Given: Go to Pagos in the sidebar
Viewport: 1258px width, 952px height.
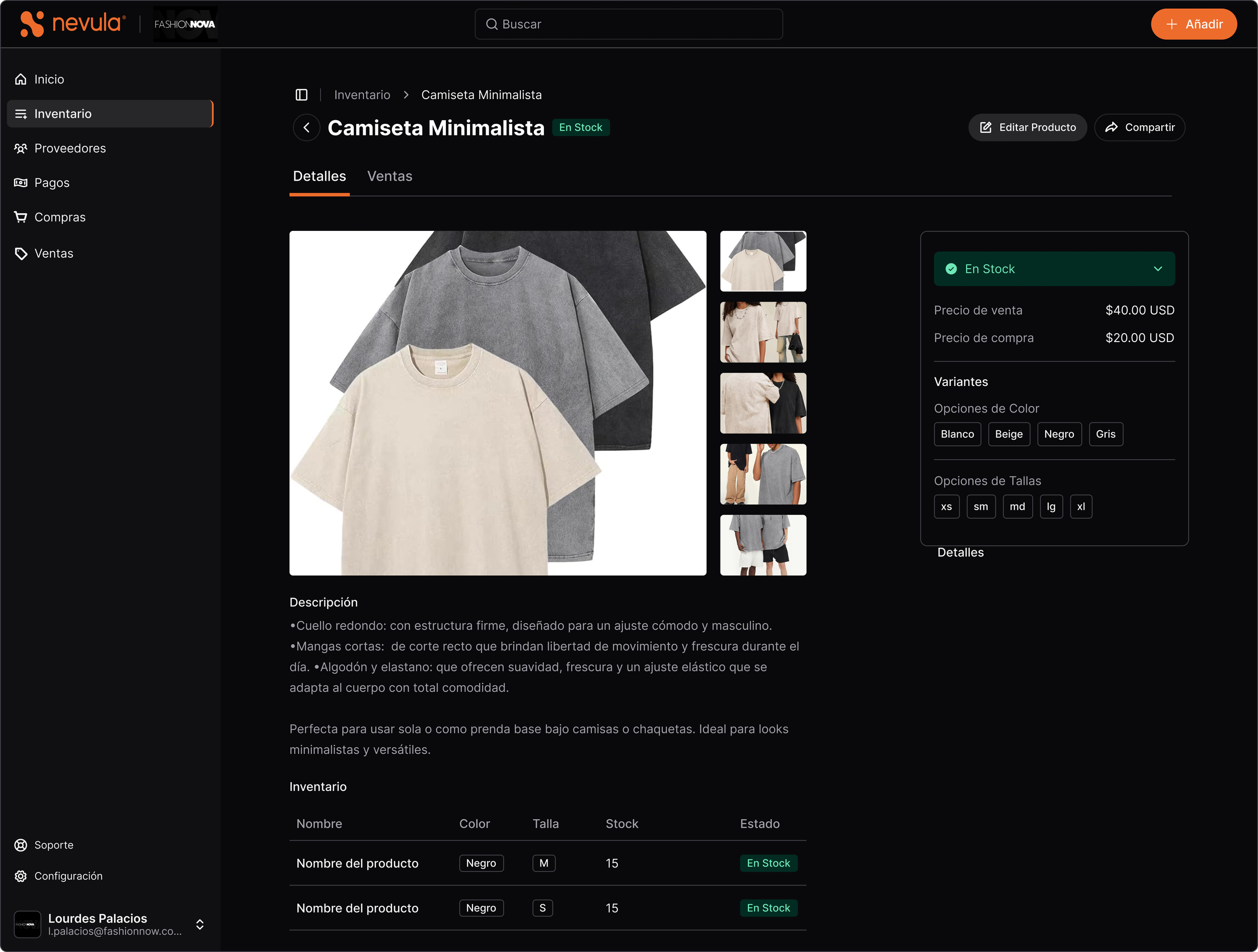Looking at the screenshot, I should coord(52,183).
